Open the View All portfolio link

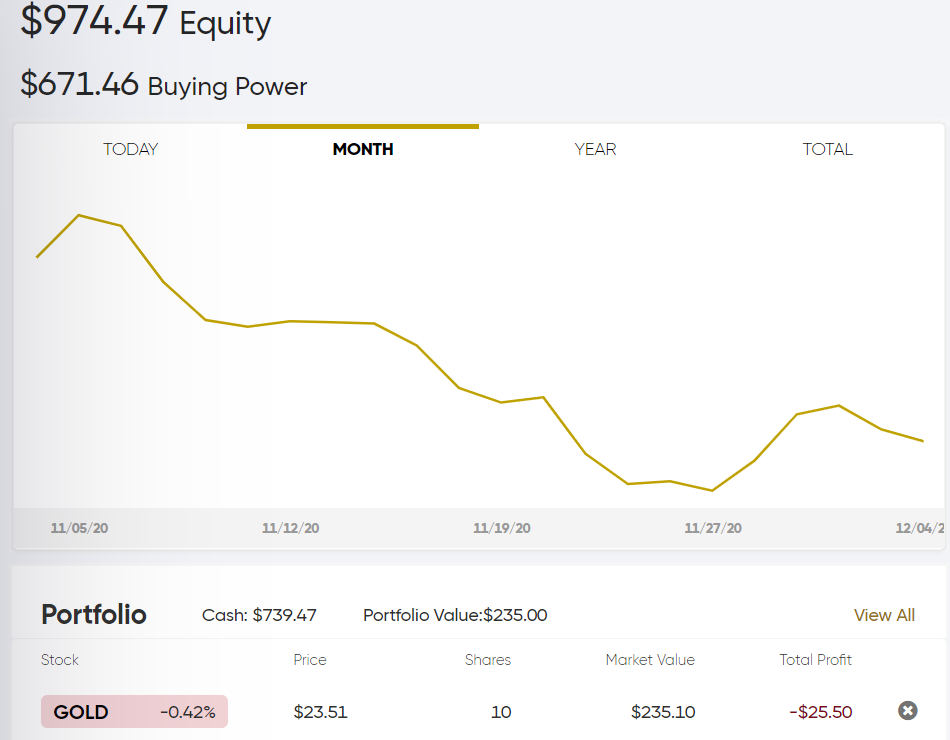coord(884,615)
